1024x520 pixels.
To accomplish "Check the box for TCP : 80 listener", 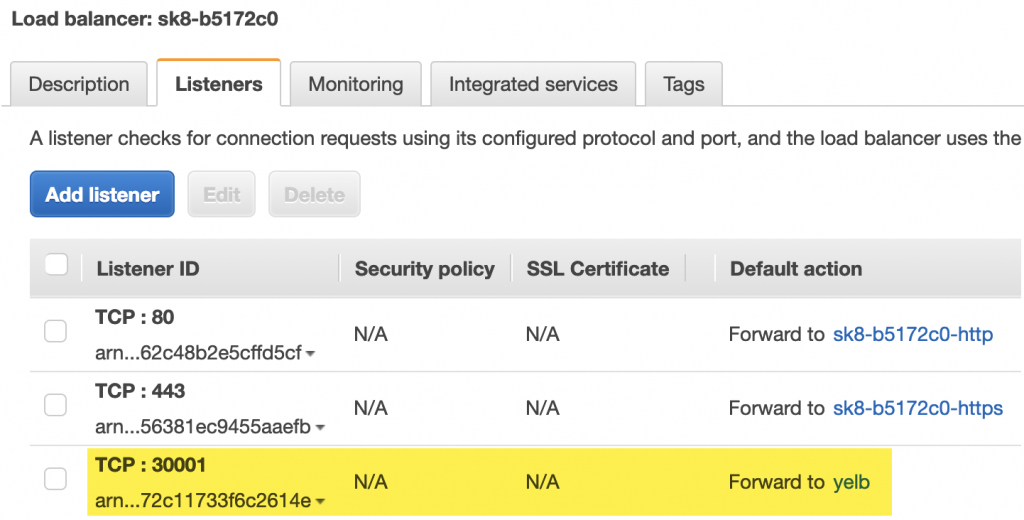I will point(56,331).
